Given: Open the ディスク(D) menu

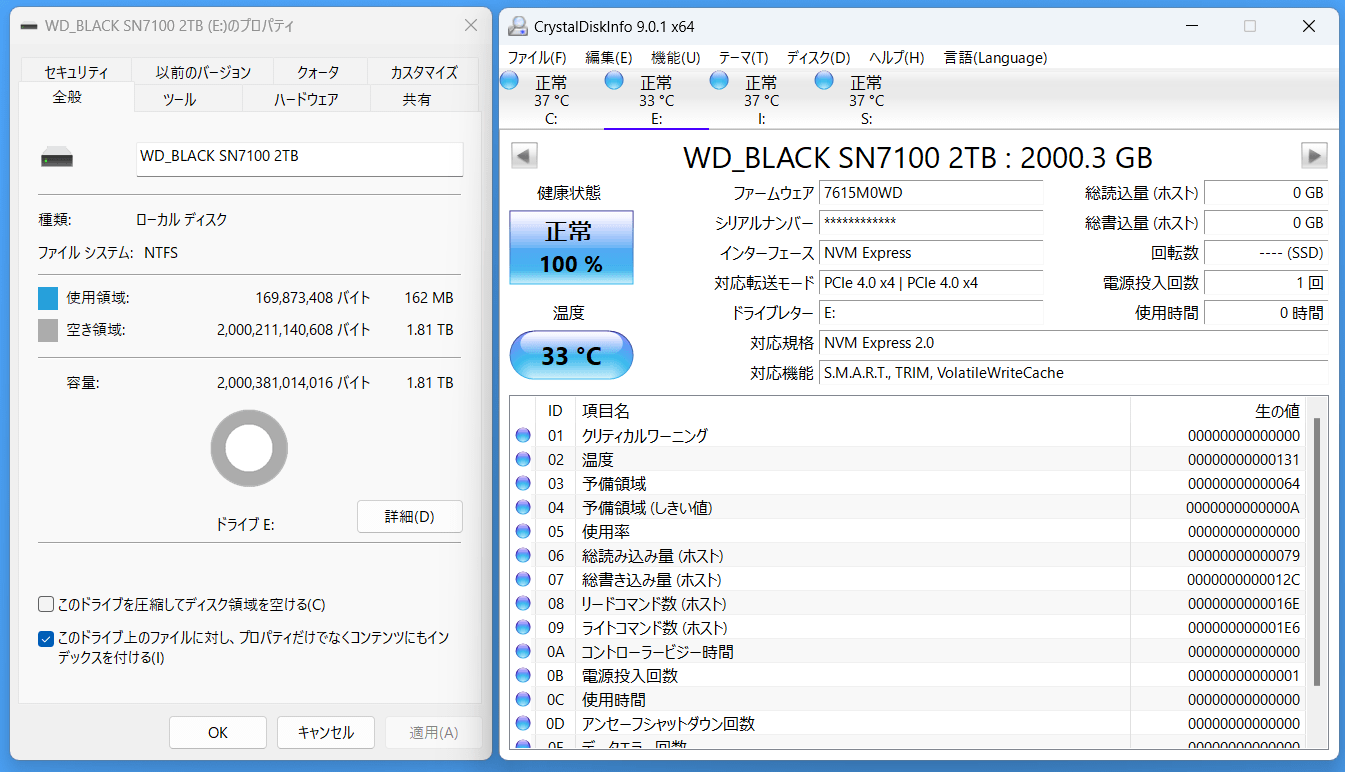Looking at the screenshot, I should pos(818,58).
